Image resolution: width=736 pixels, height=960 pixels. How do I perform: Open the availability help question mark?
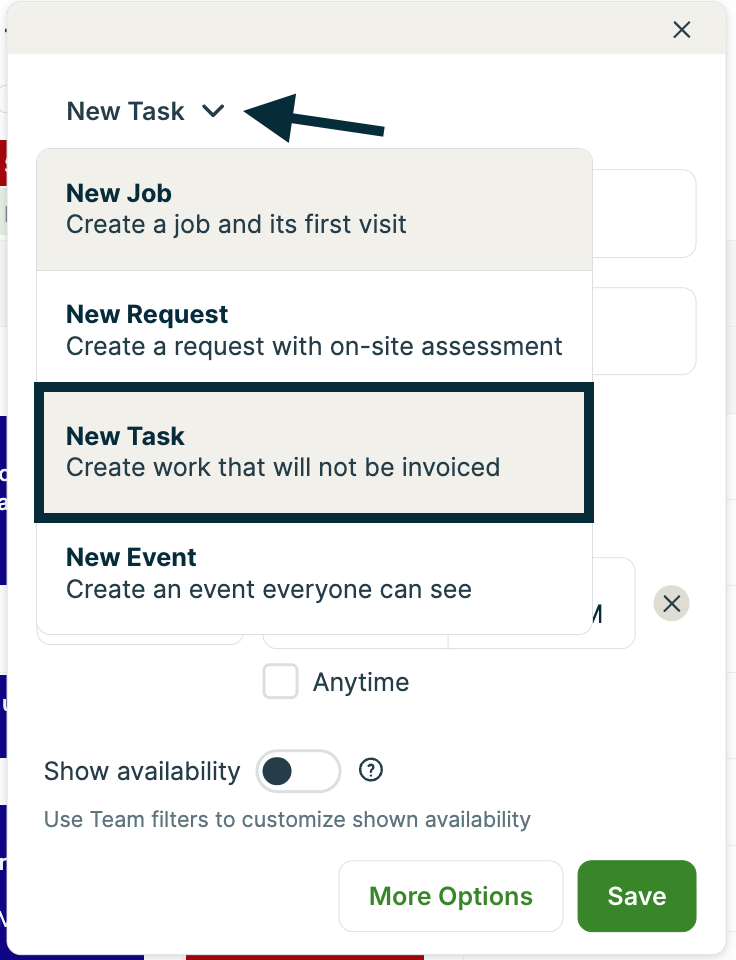pyautogui.click(x=372, y=770)
